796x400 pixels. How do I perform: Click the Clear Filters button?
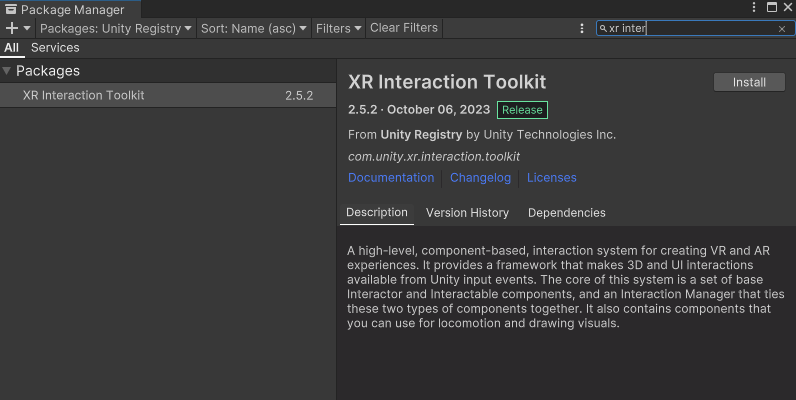(x=404, y=28)
